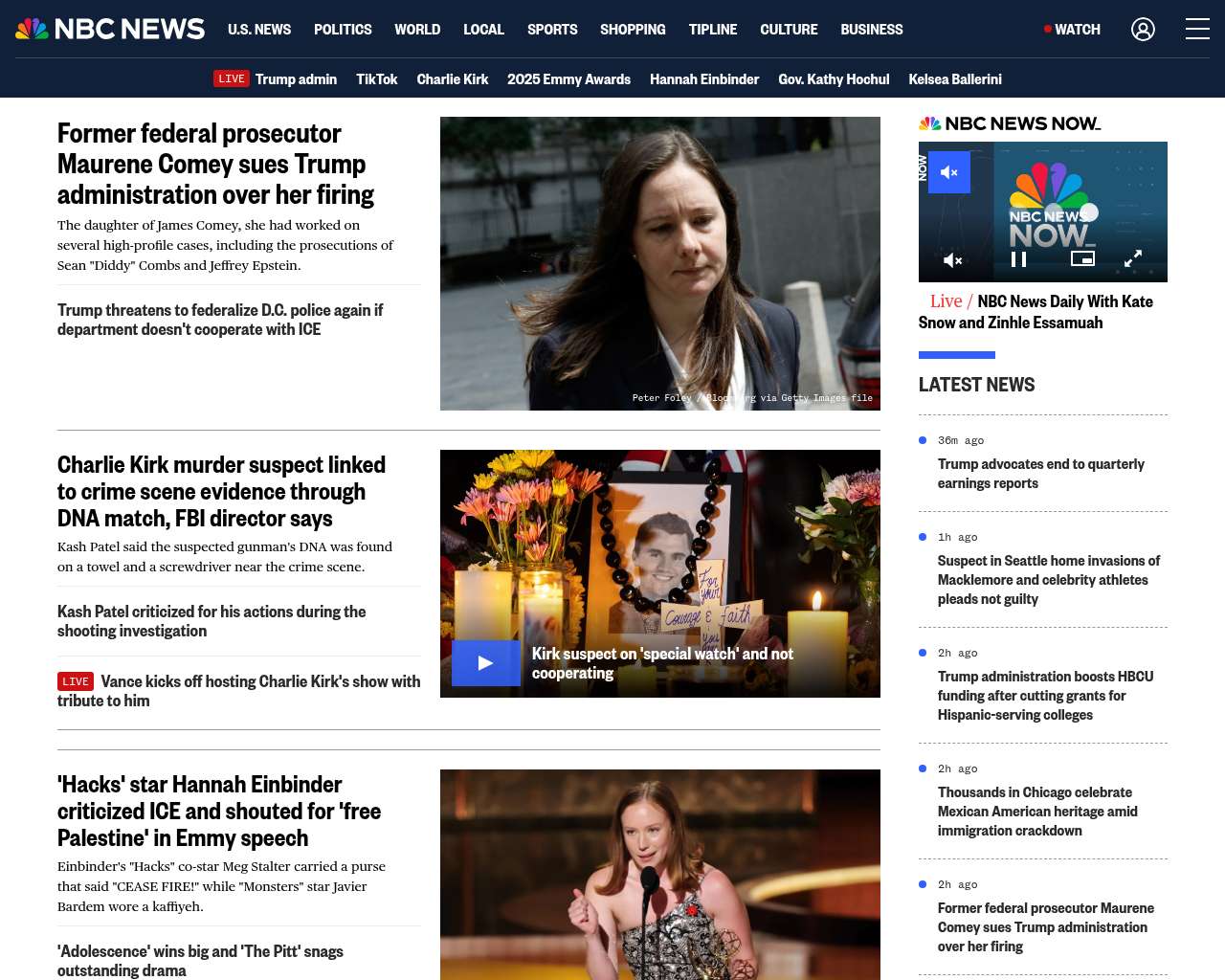Screen dimensions: 1225x980
Task: Open the user account profile icon
Action: point(1143,30)
